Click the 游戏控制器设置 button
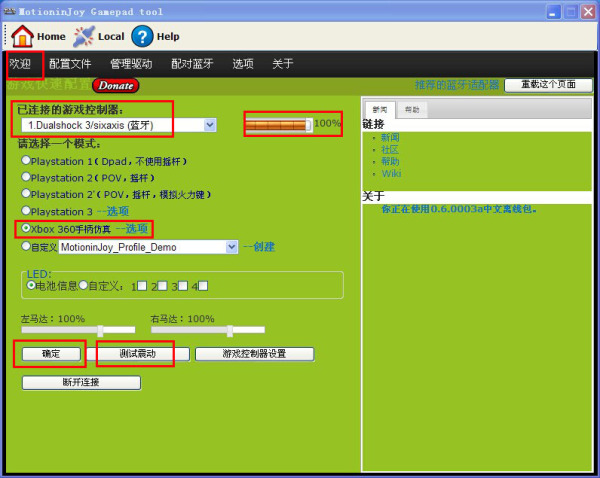This screenshot has height=478, width=600. tap(254, 354)
